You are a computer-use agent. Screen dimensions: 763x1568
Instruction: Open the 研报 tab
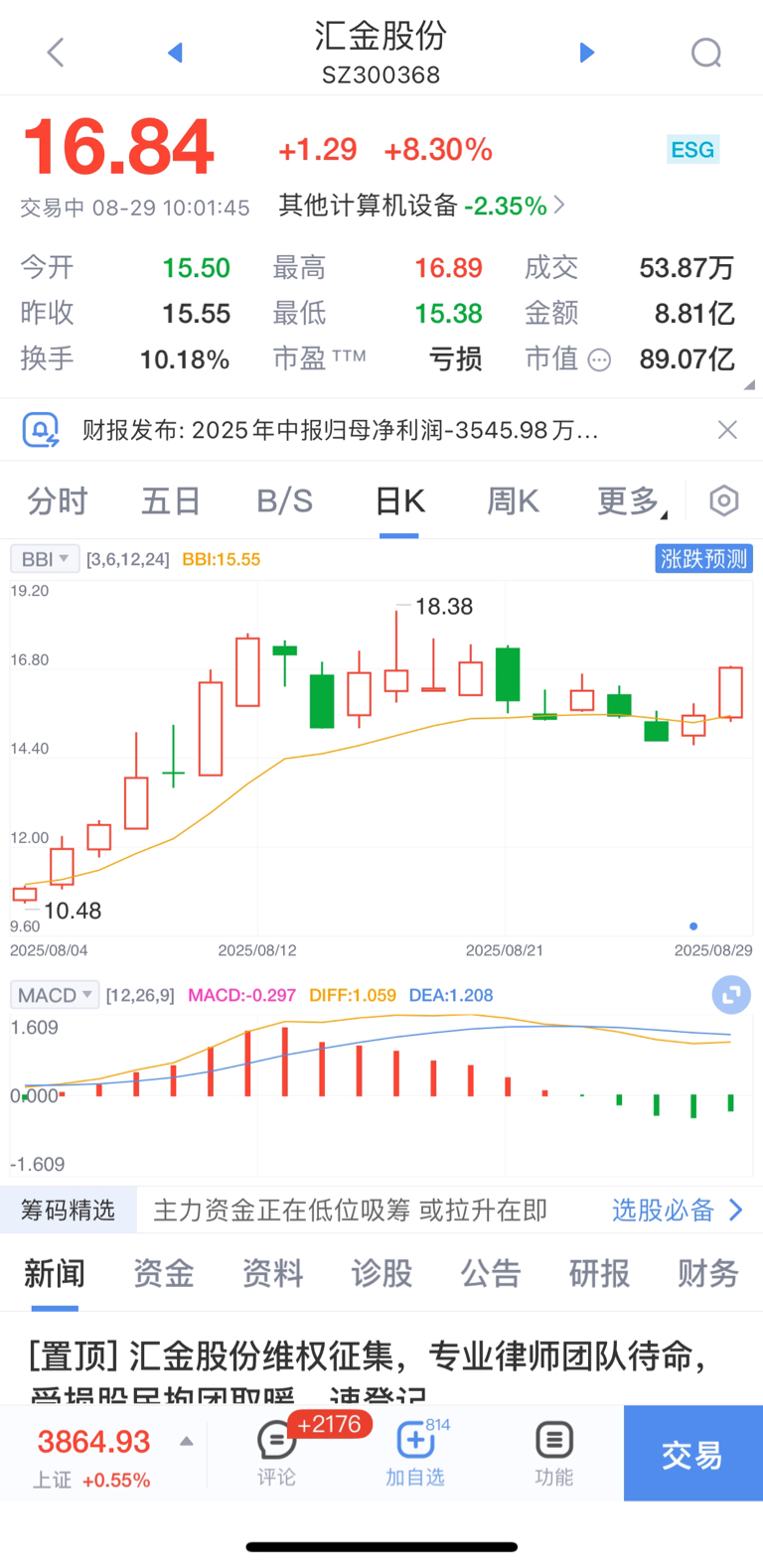(599, 1273)
